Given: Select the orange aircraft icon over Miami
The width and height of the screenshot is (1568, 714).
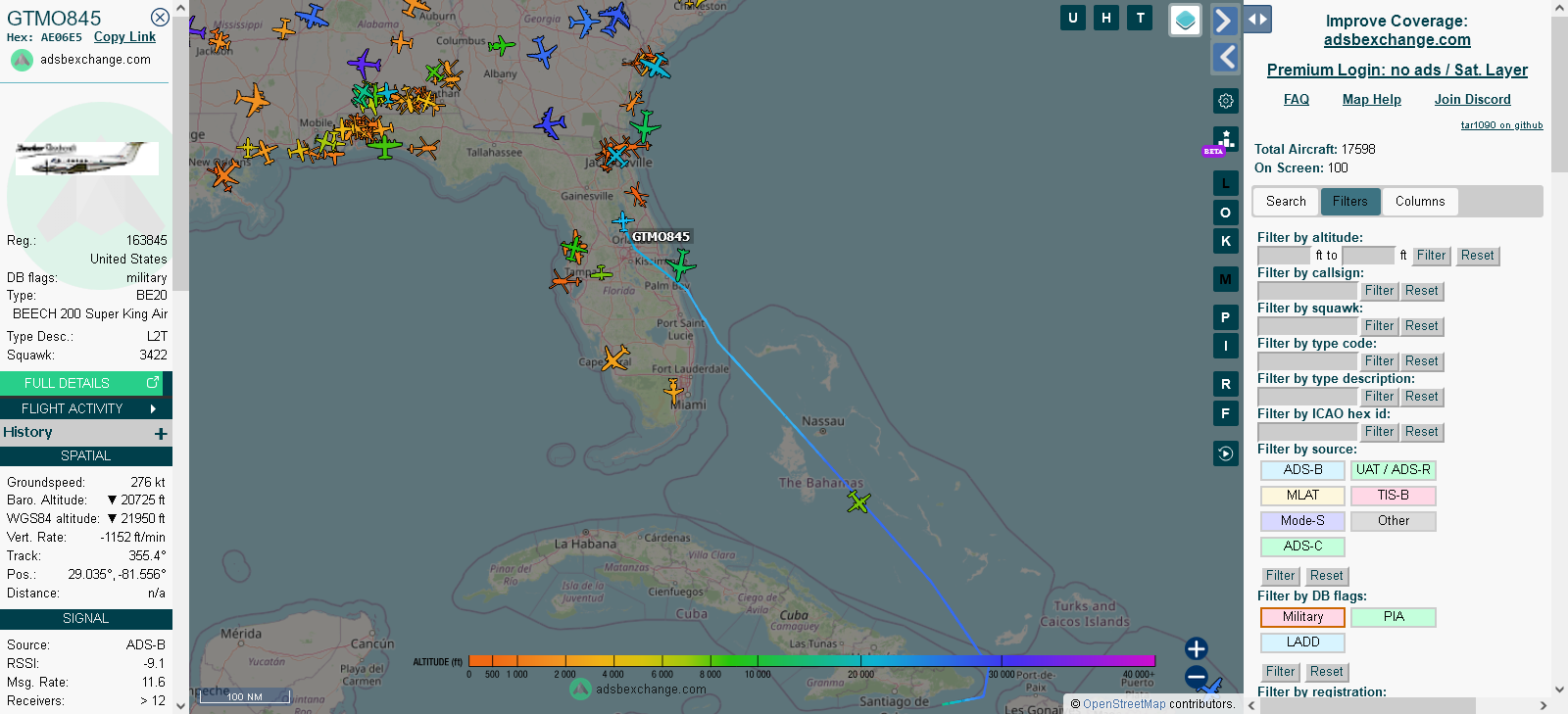Looking at the screenshot, I should pos(674,391).
